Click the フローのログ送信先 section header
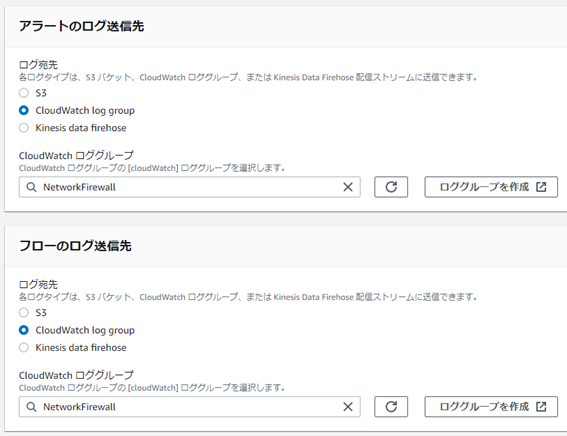 pyautogui.click(x=75, y=246)
